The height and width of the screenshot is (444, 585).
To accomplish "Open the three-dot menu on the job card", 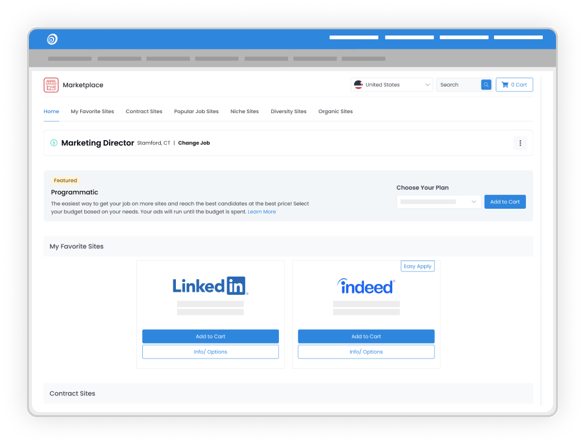I will point(520,143).
